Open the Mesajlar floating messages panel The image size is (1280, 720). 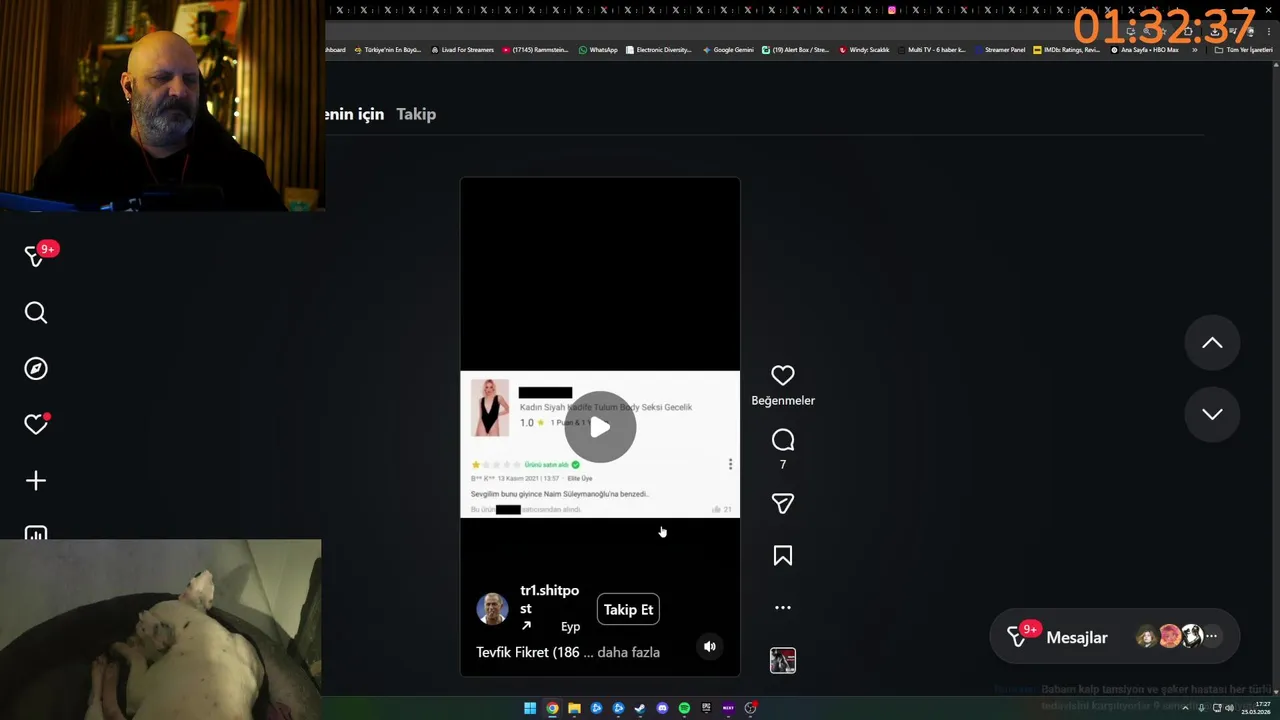[1114, 636]
